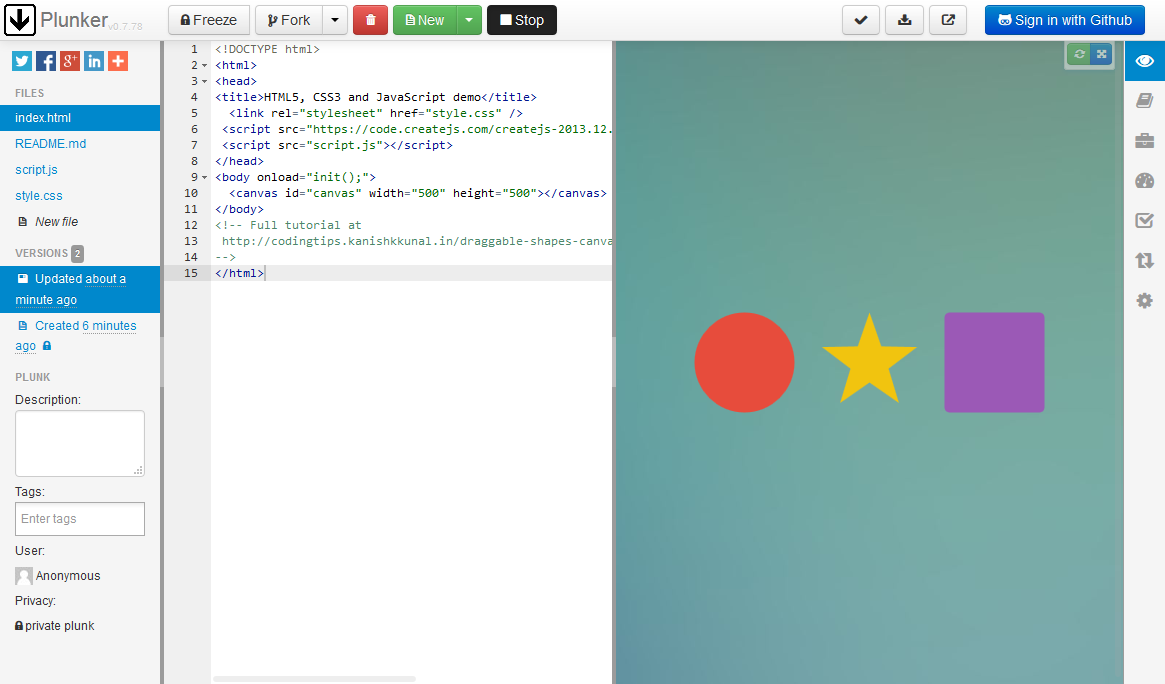The height and width of the screenshot is (684, 1165).
Task: Open the book documentation panel
Action: [x=1144, y=100]
